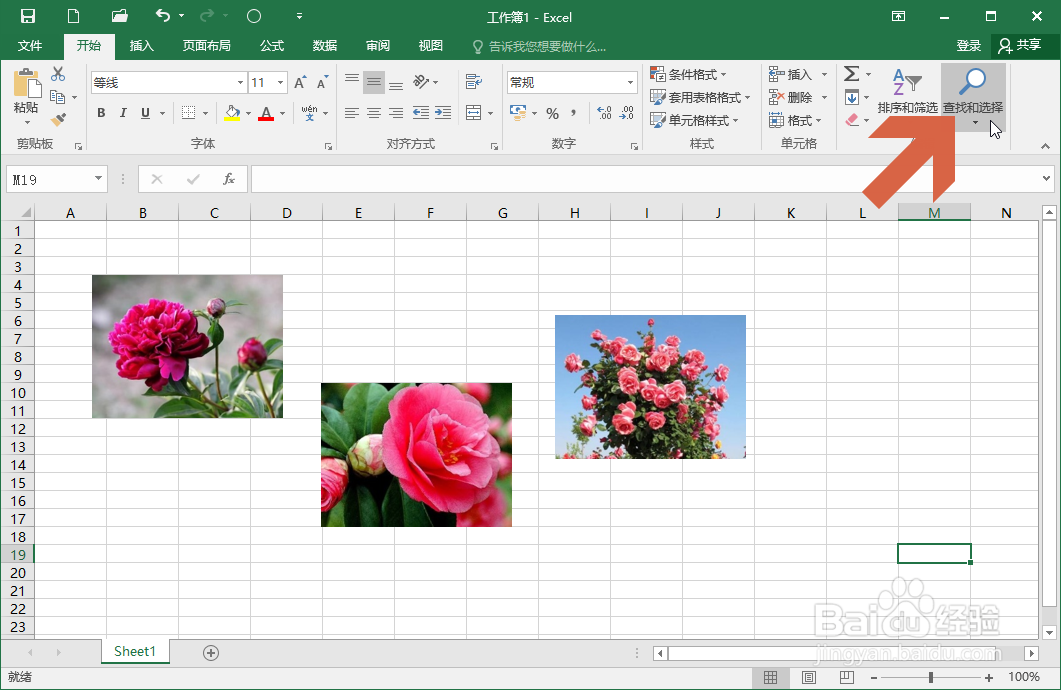Image resolution: width=1061 pixels, height=690 pixels.
Task: Switch to Normal view in status bar
Action: [770, 677]
